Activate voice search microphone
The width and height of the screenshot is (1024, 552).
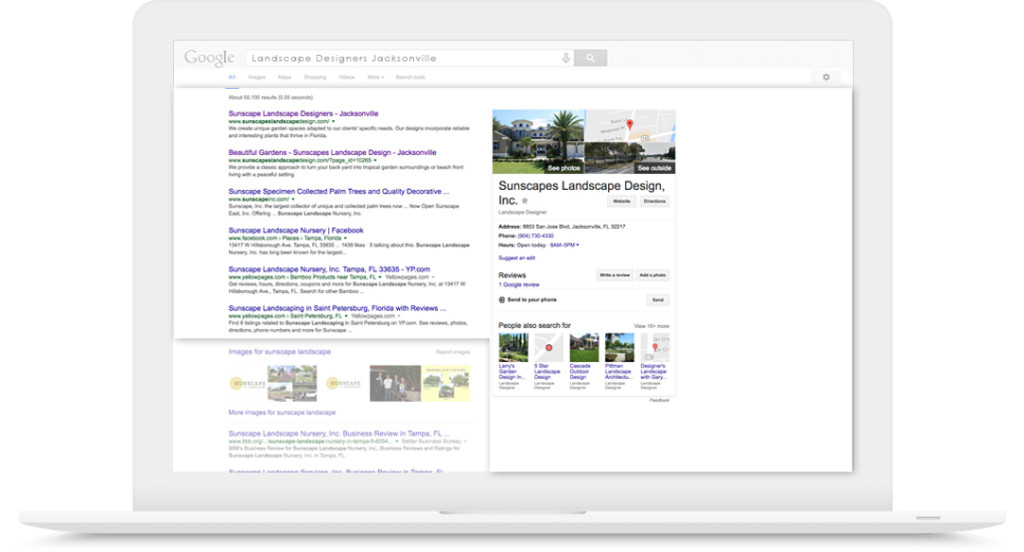click(566, 58)
